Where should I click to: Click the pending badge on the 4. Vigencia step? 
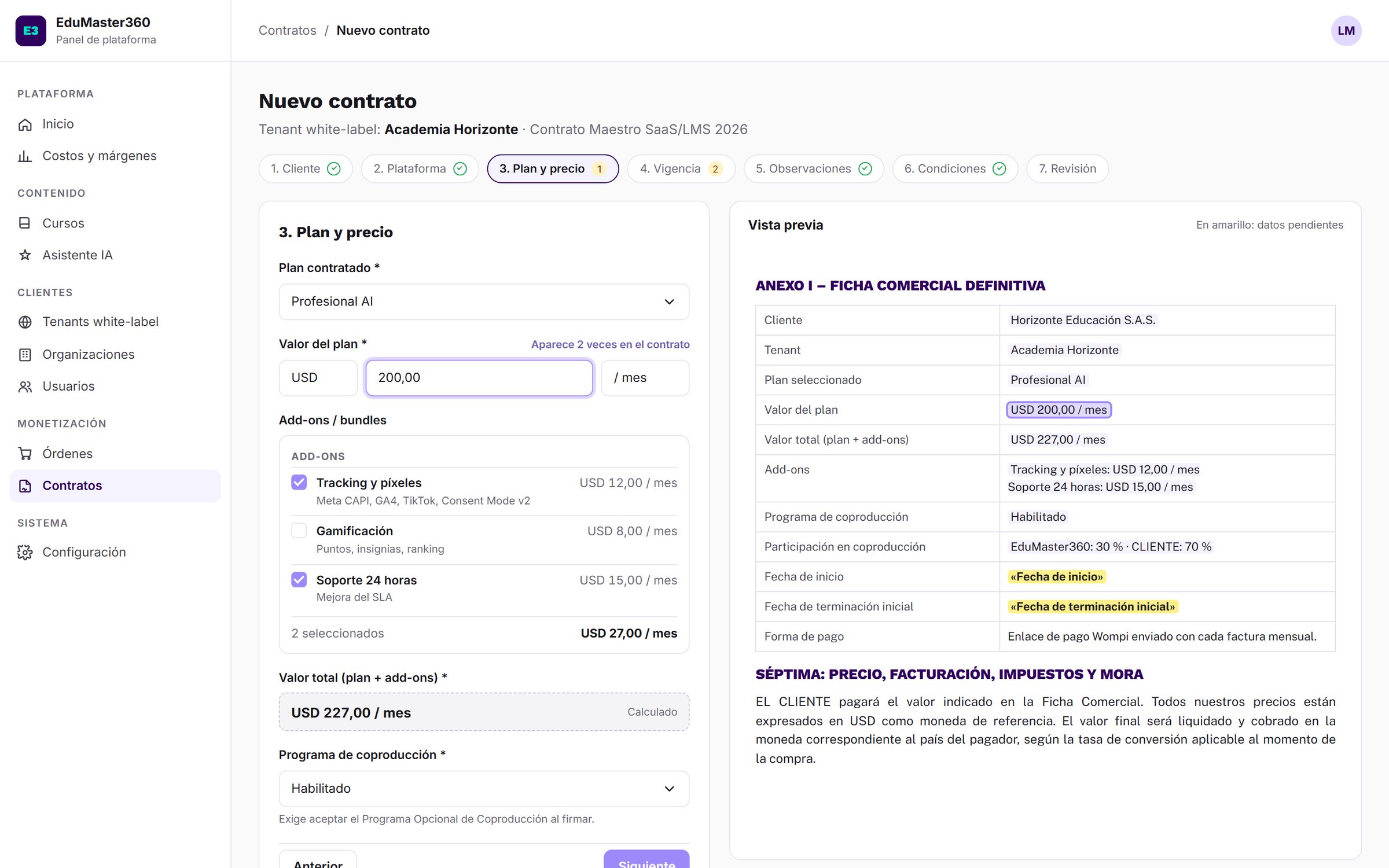(x=715, y=169)
